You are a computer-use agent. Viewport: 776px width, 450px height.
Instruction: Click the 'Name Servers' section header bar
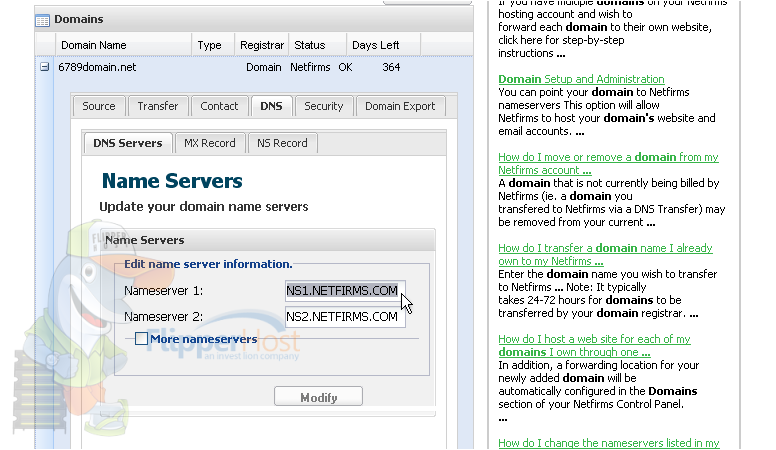click(267, 240)
